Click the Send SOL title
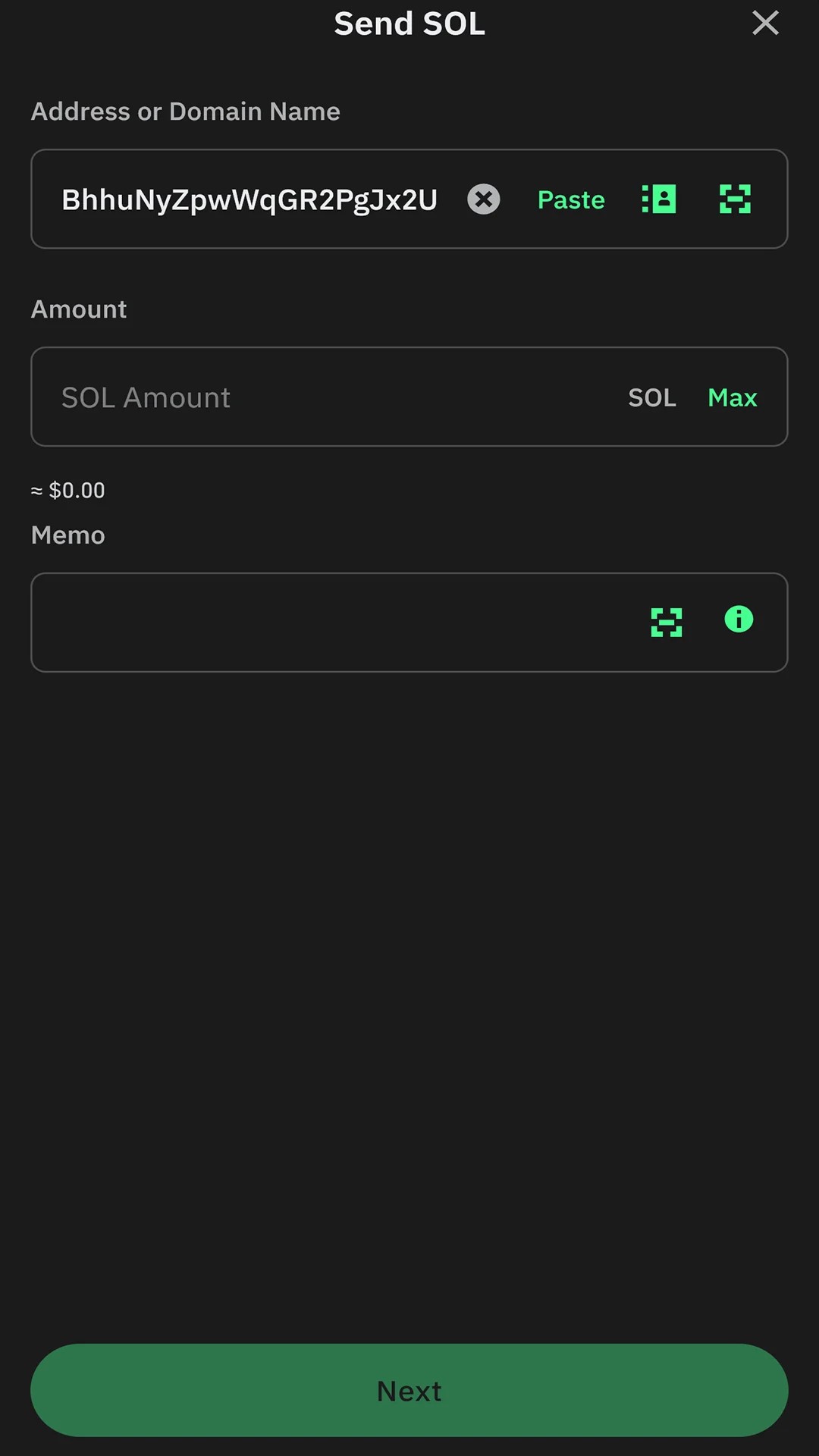The image size is (819, 1456). point(409,24)
